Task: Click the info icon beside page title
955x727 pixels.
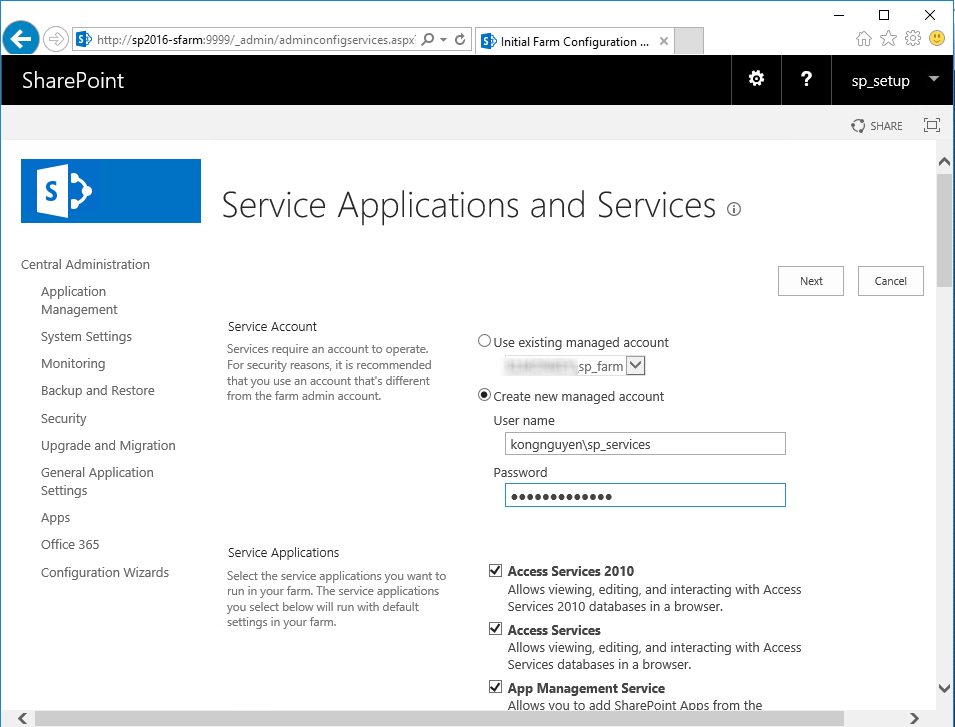Action: coord(734,209)
